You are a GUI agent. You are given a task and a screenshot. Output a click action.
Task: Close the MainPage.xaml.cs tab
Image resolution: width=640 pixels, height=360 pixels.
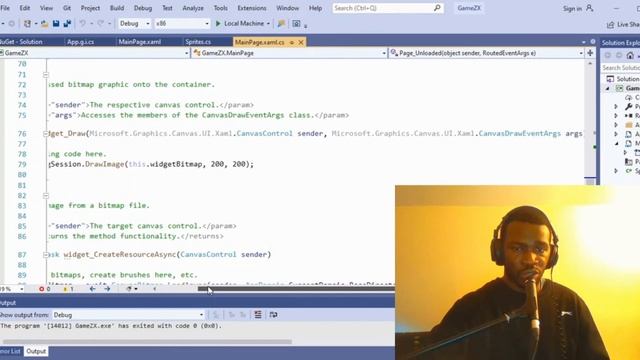tap(301, 42)
